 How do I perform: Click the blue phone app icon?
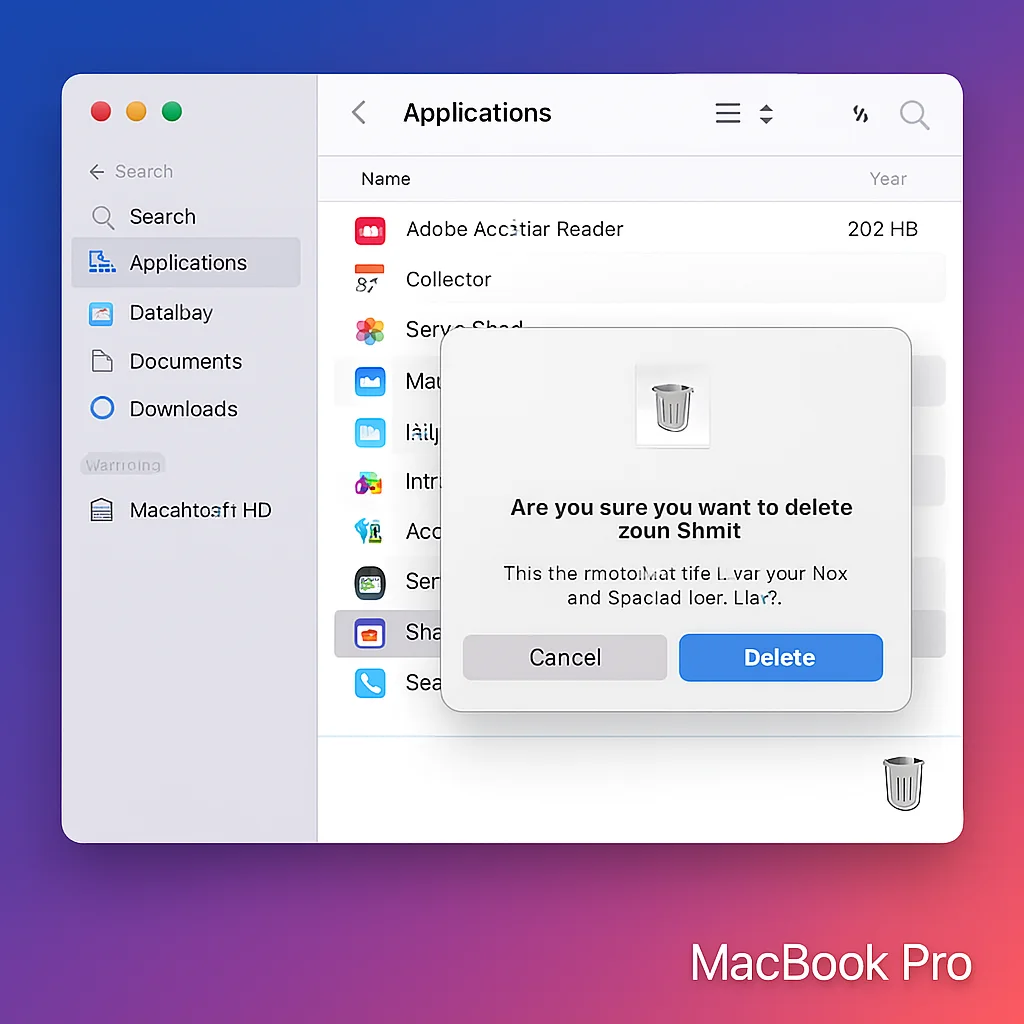point(370,683)
